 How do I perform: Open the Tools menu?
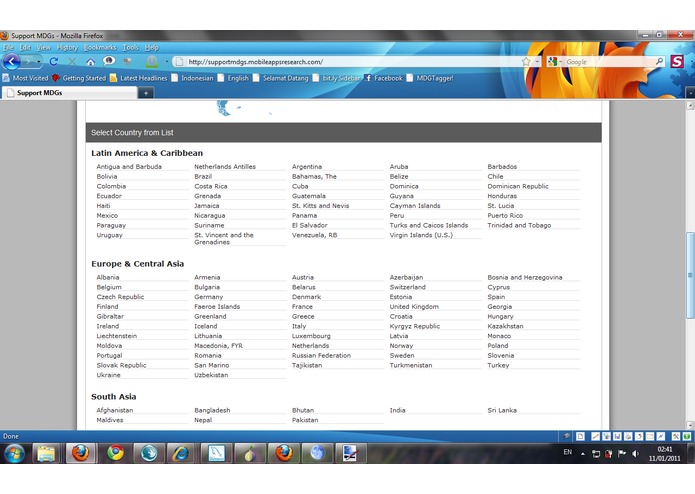click(x=131, y=47)
